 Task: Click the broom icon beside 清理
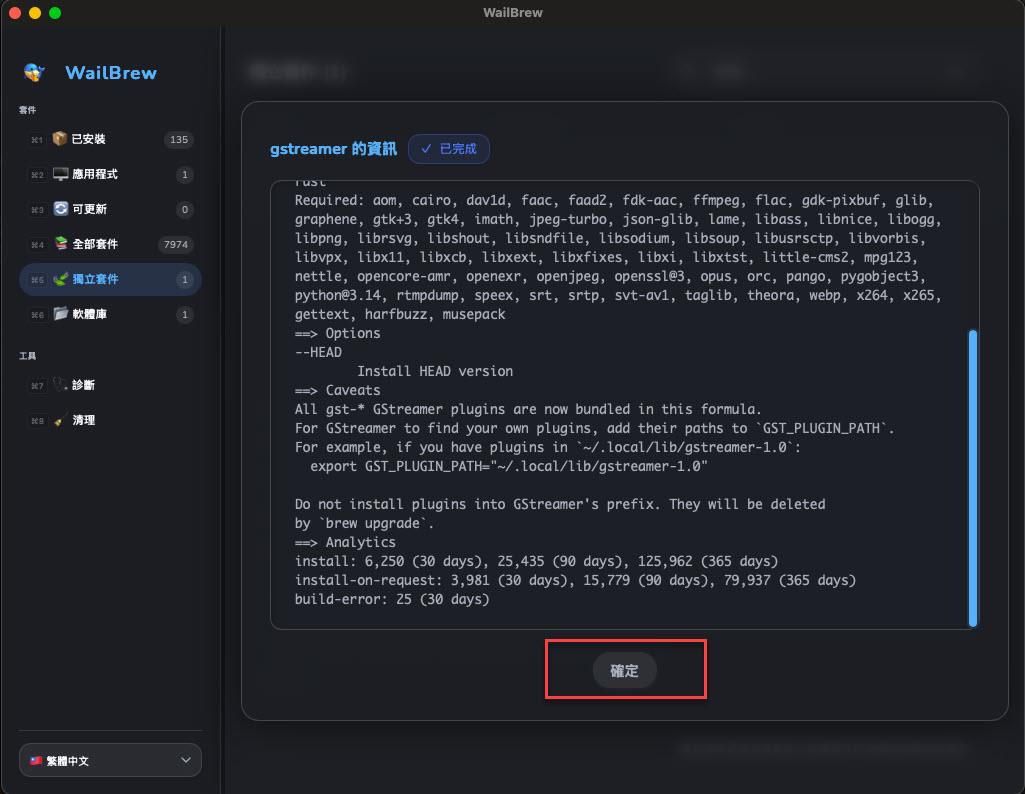click(60, 420)
